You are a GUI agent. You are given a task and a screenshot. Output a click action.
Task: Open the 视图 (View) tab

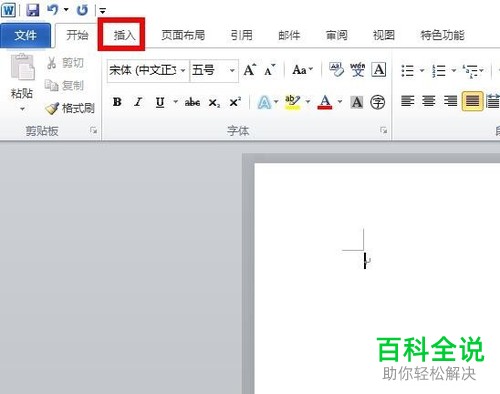(384, 35)
